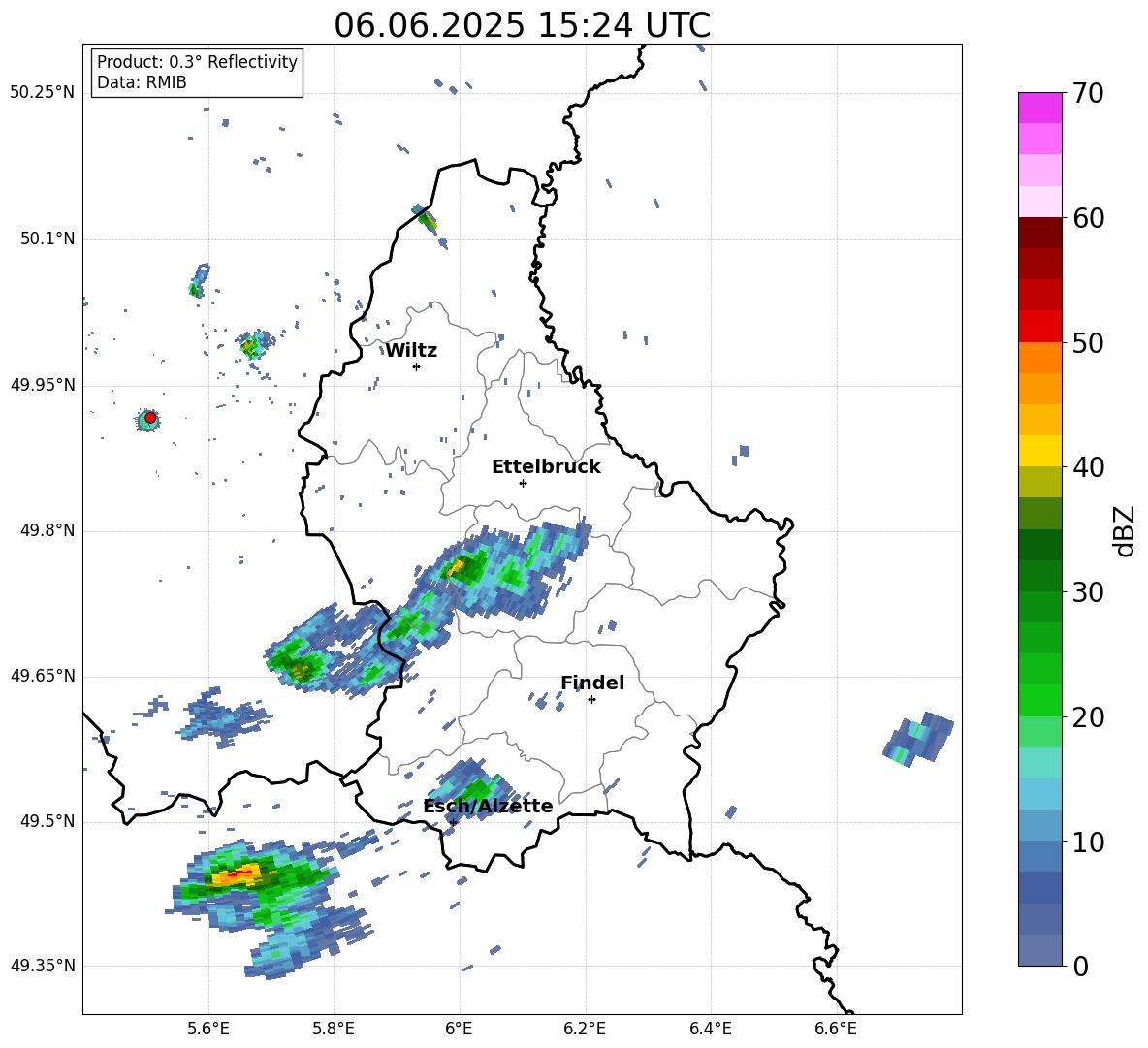Click the 50.25°N latitude label

click(x=43, y=93)
